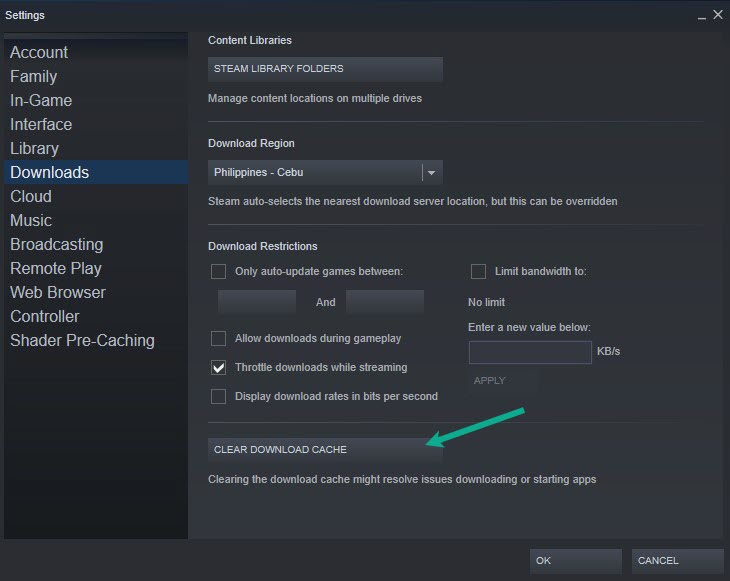Minimize the Settings window
The height and width of the screenshot is (581, 730).
pos(702,16)
